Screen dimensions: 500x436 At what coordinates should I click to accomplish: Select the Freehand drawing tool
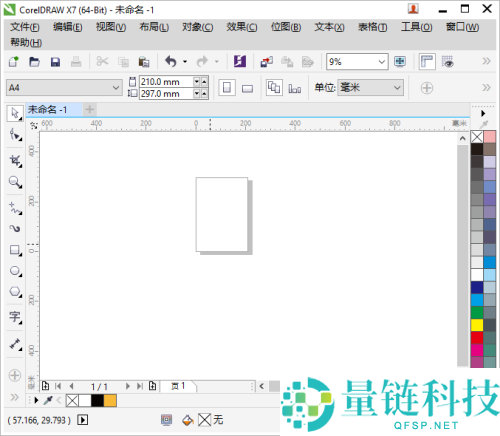tap(15, 208)
